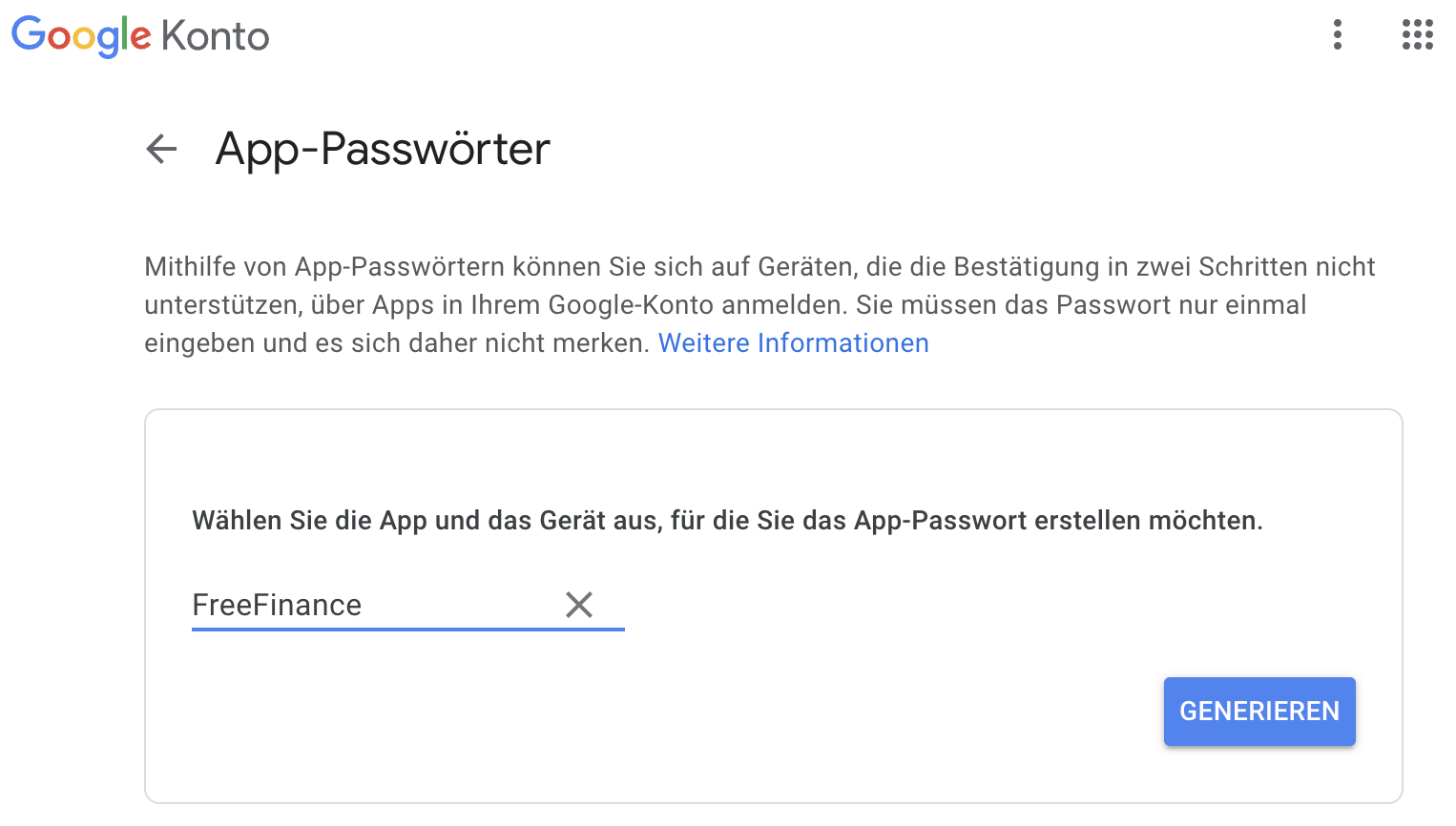Open the Google apps grid
Viewport: 1456px width, 826px height.
[1417, 35]
